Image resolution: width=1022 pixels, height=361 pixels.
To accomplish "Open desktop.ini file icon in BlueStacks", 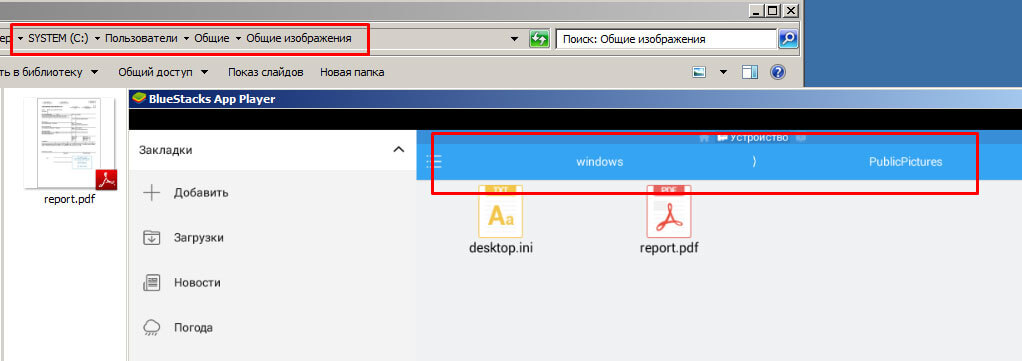I will click(501, 212).
